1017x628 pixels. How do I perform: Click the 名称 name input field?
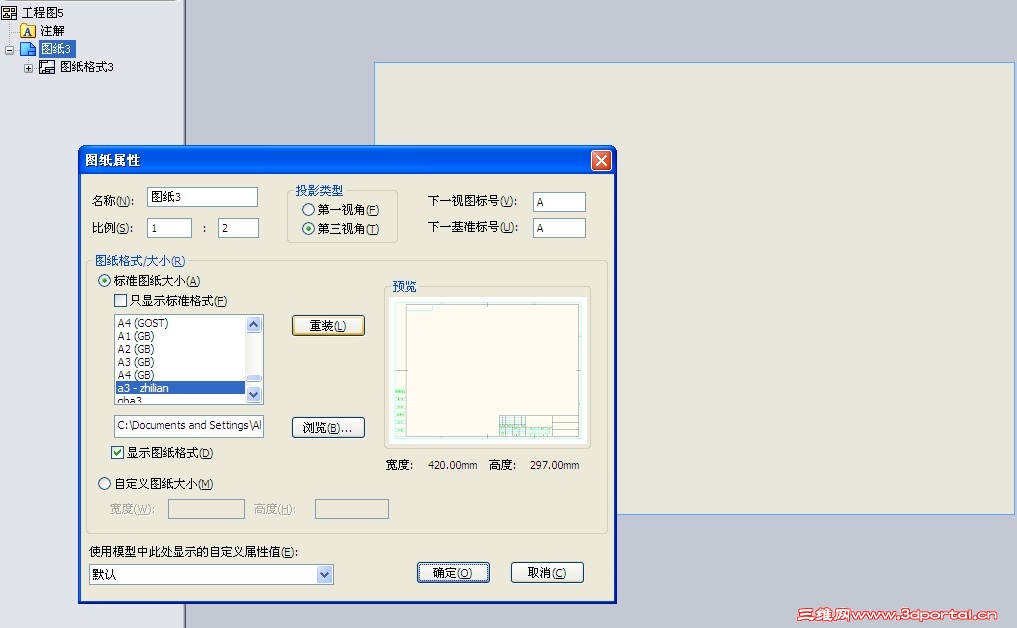202,197
